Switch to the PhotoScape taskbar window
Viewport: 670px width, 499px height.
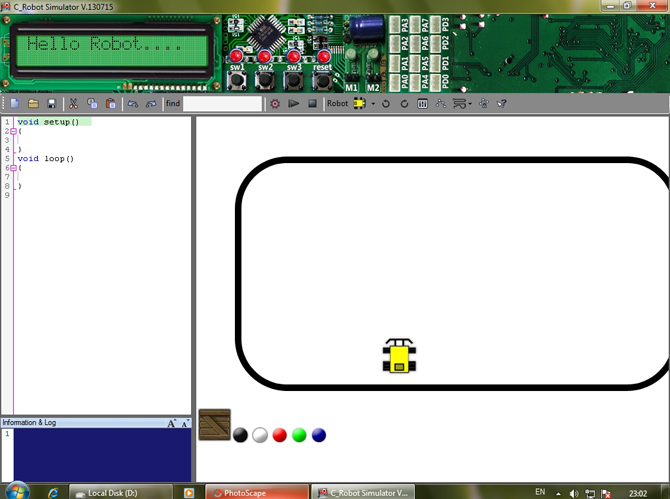coord(257,493)
